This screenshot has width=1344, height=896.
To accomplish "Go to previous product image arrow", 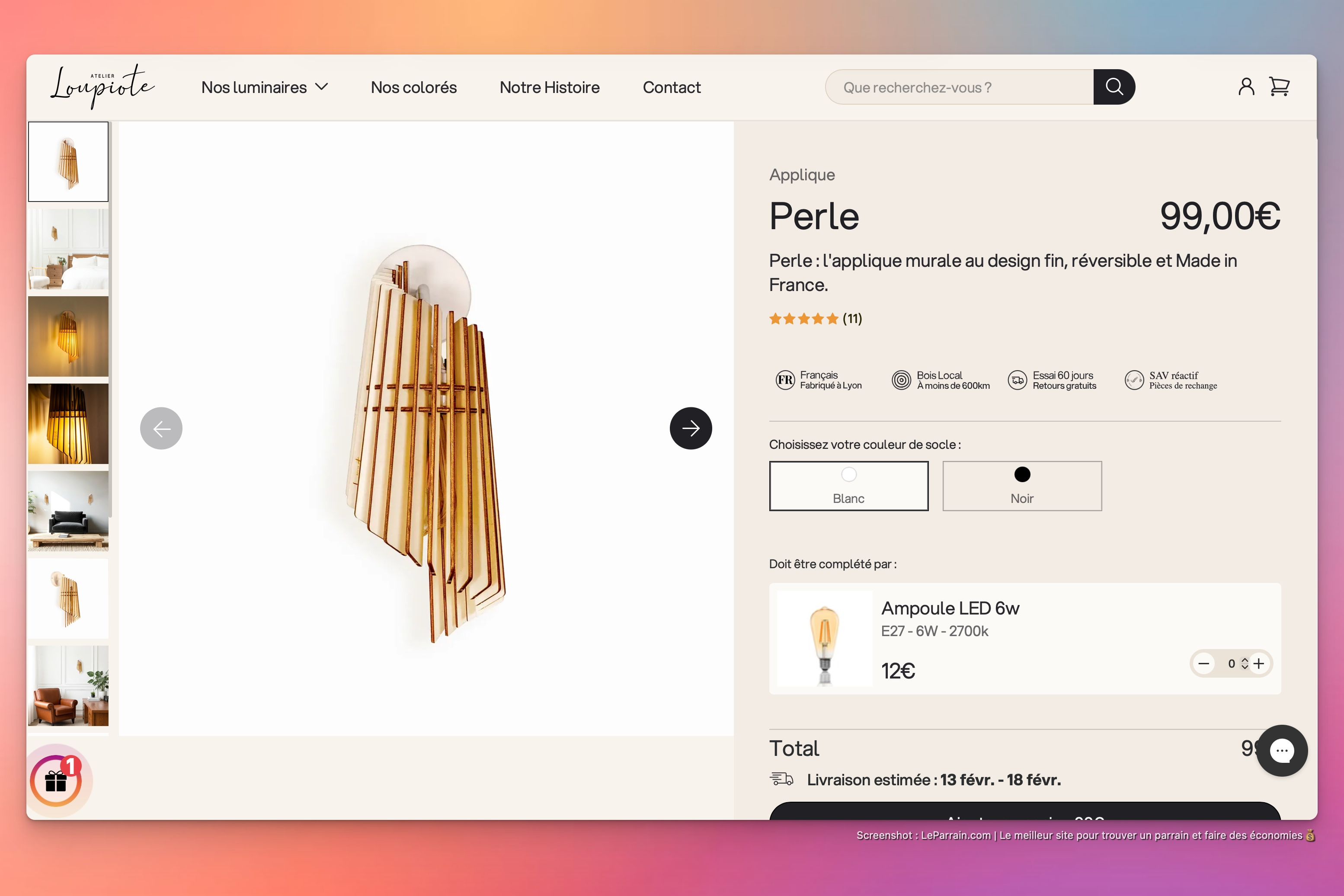I will click(x=161, y=428).
